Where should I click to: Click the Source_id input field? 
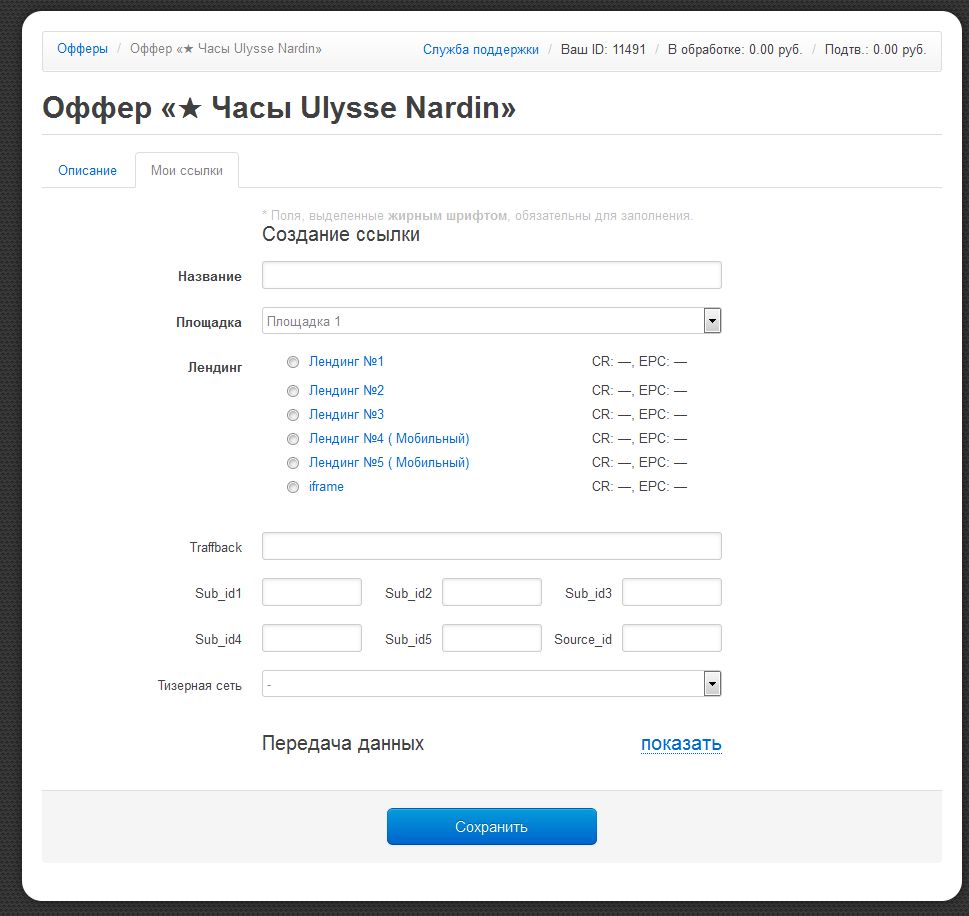[x=672, y=638]
